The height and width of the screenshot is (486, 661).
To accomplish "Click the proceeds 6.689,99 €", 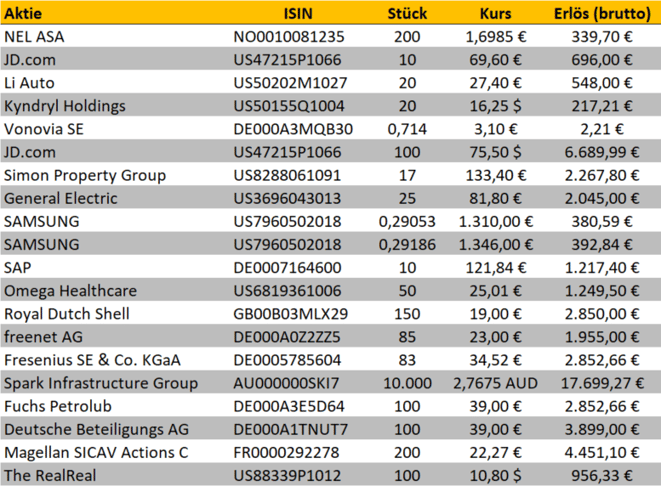I will (x=602, y=152).
